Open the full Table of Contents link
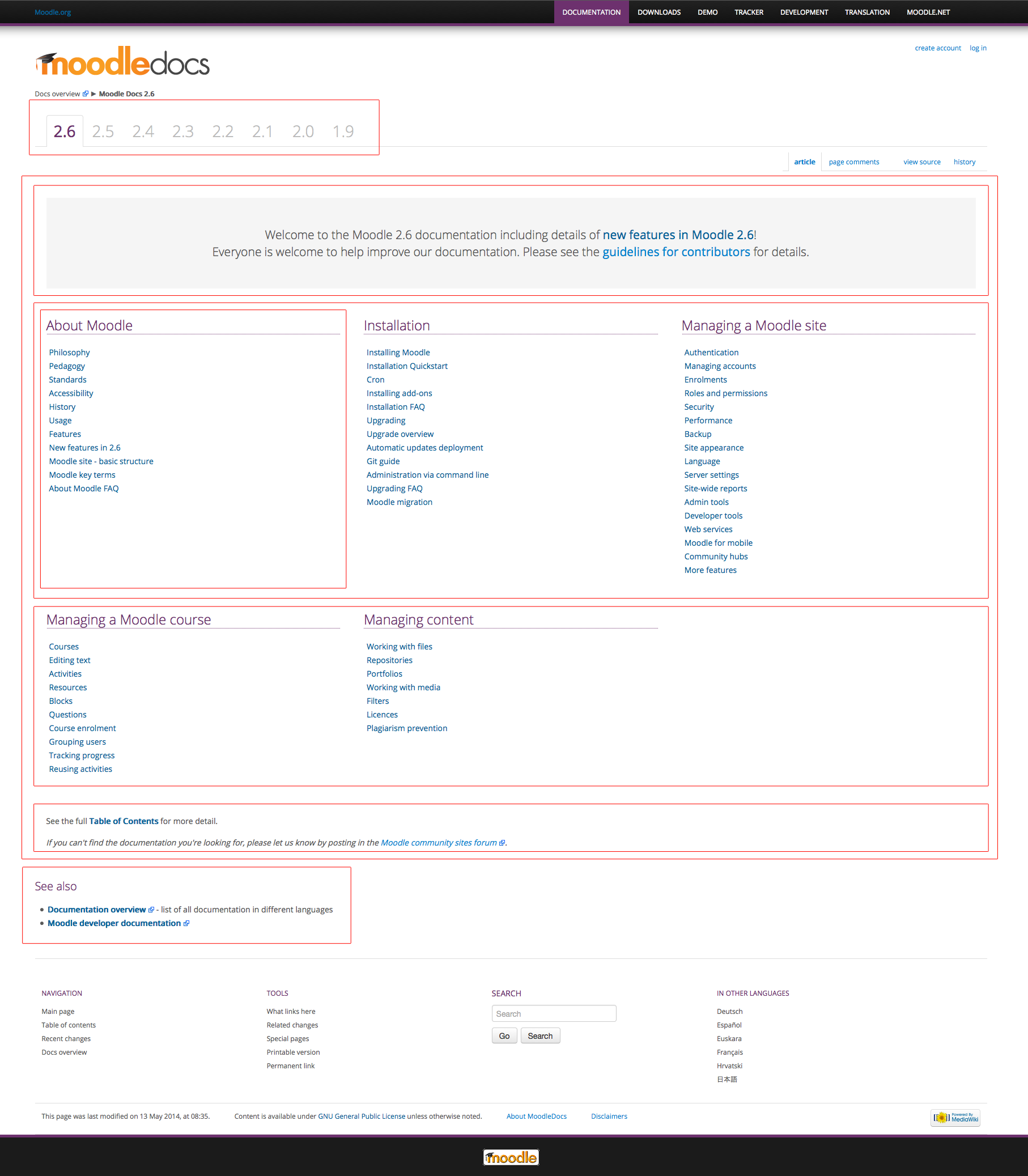This screenshot has height=1176, width=1028. 124,821
